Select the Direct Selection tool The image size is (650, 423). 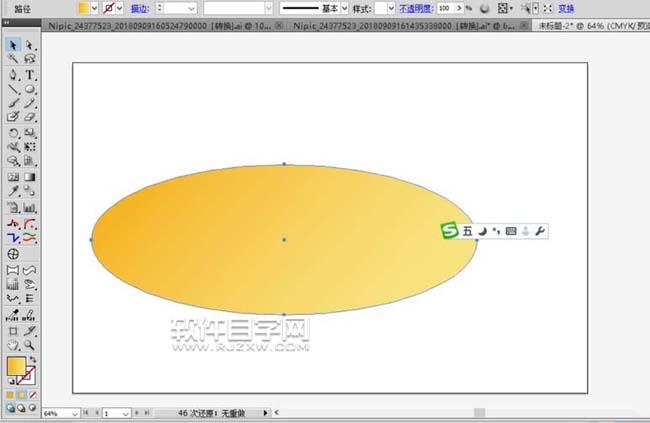(x=29, y=45)
